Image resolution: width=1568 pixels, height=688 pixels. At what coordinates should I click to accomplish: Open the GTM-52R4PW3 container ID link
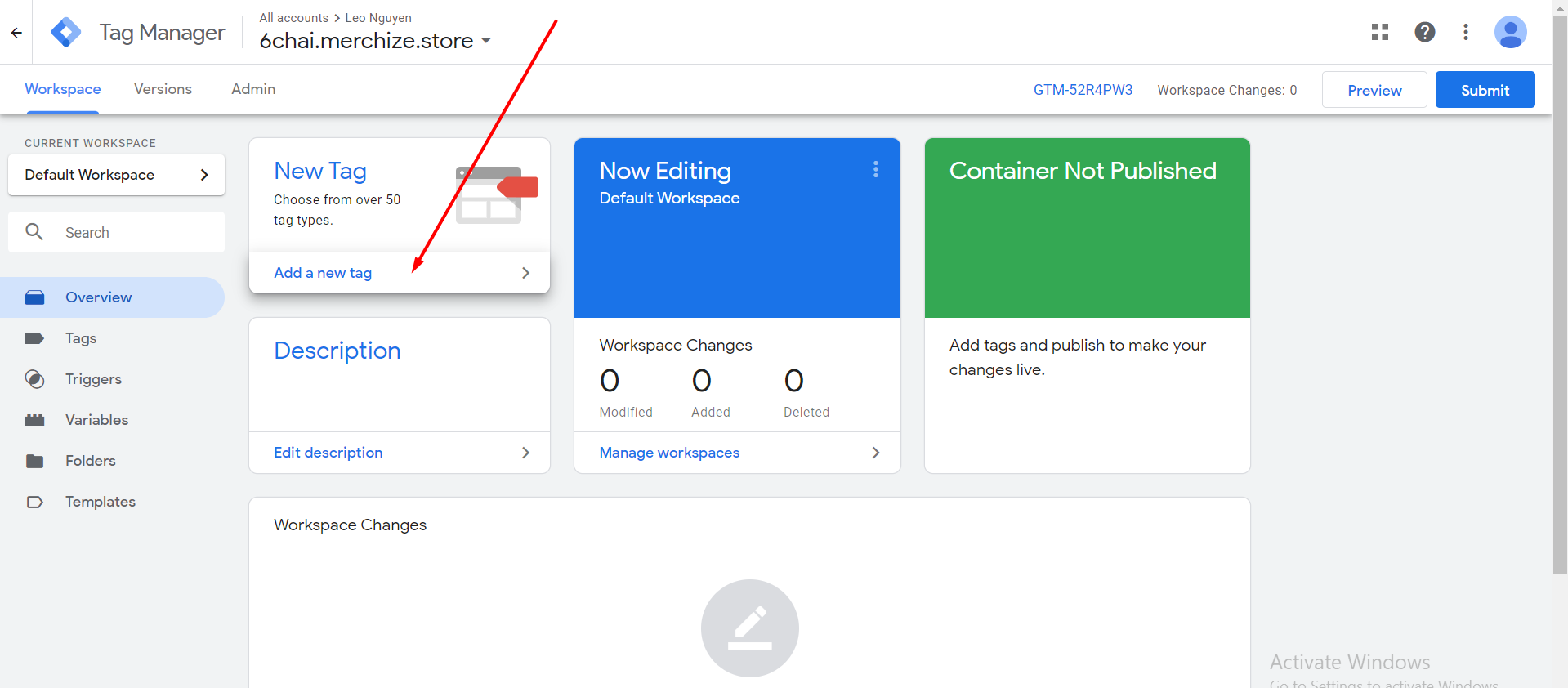[1083, 90]
